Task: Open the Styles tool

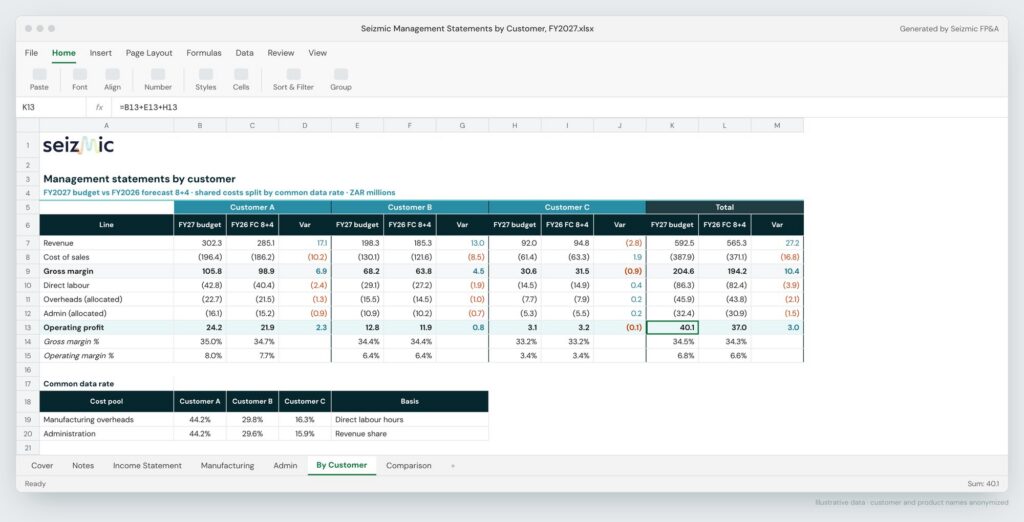Action: [206, 80]
